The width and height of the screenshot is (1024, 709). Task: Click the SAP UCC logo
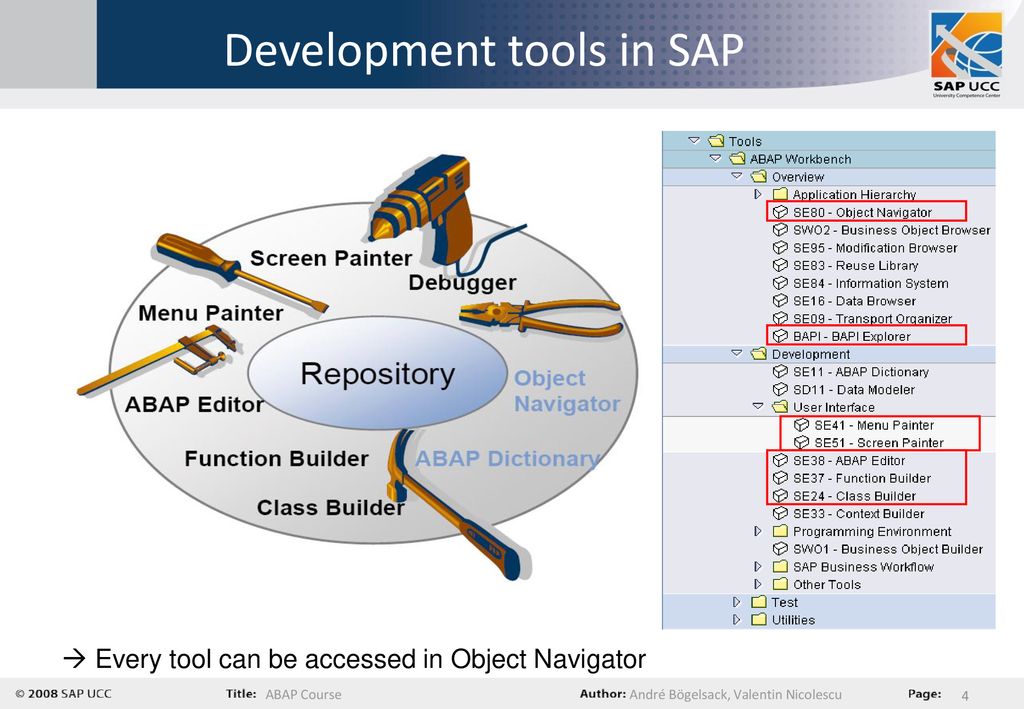click(x=967, y=55)
